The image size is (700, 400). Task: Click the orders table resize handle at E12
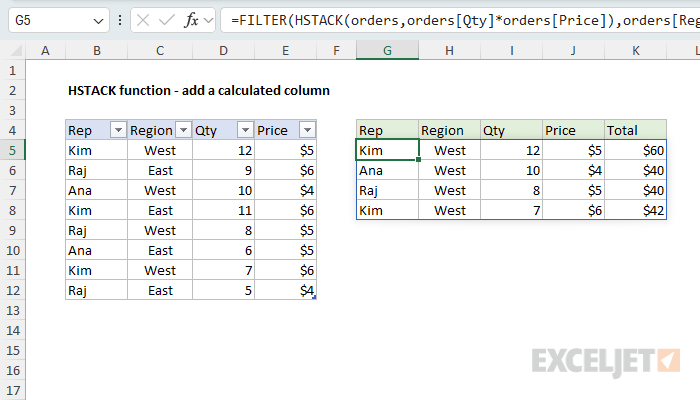tap(314, 297)
